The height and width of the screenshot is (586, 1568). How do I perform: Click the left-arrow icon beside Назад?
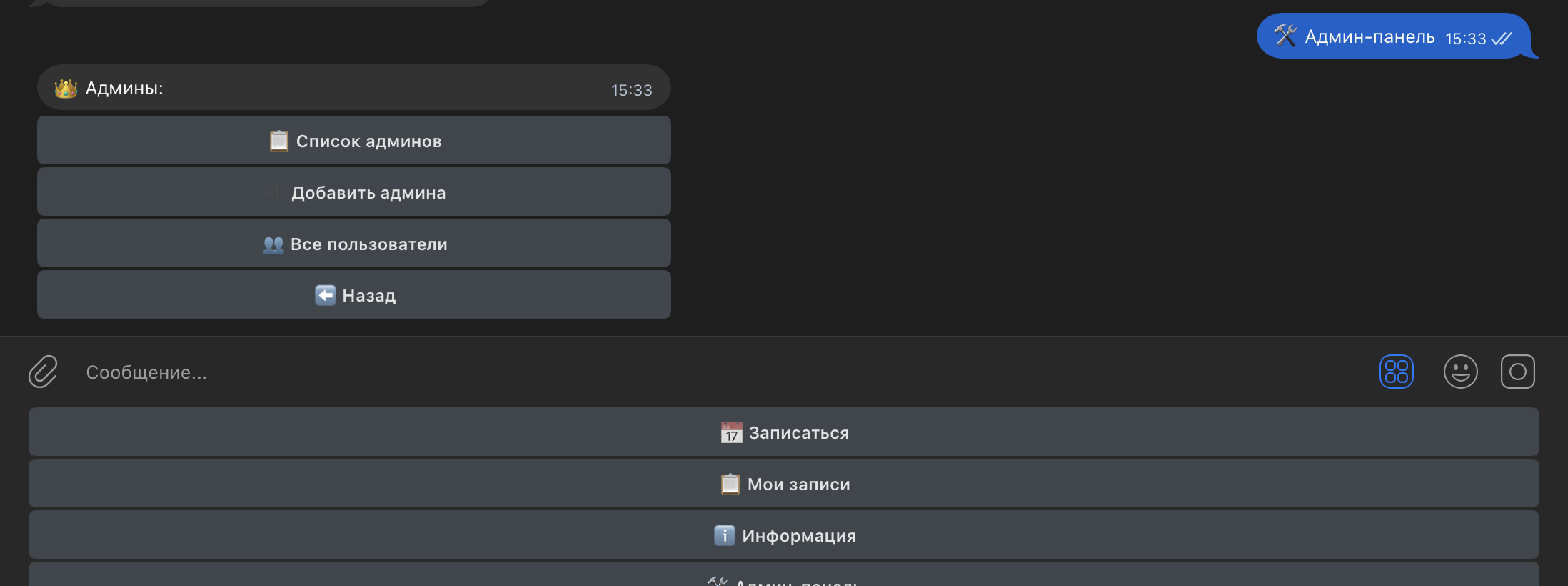pos(326,295)
